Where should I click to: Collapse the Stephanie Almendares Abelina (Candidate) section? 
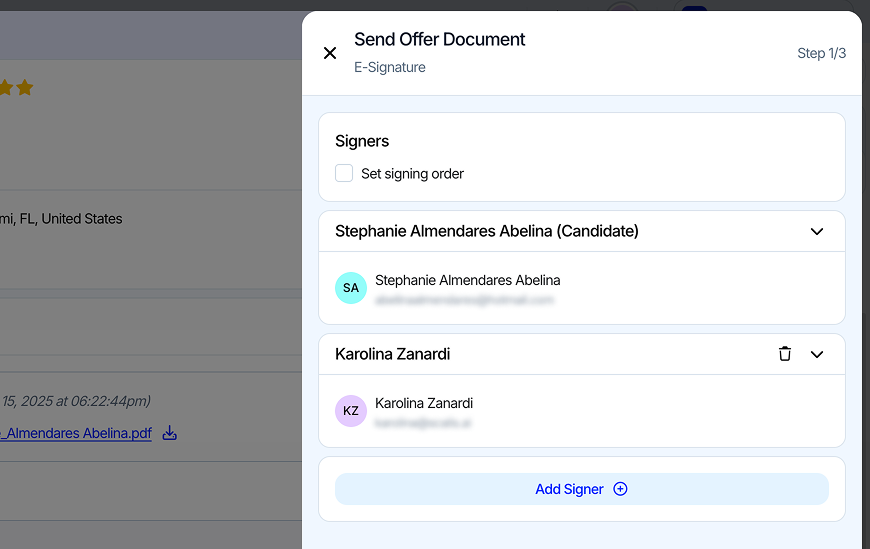point(817,231)
